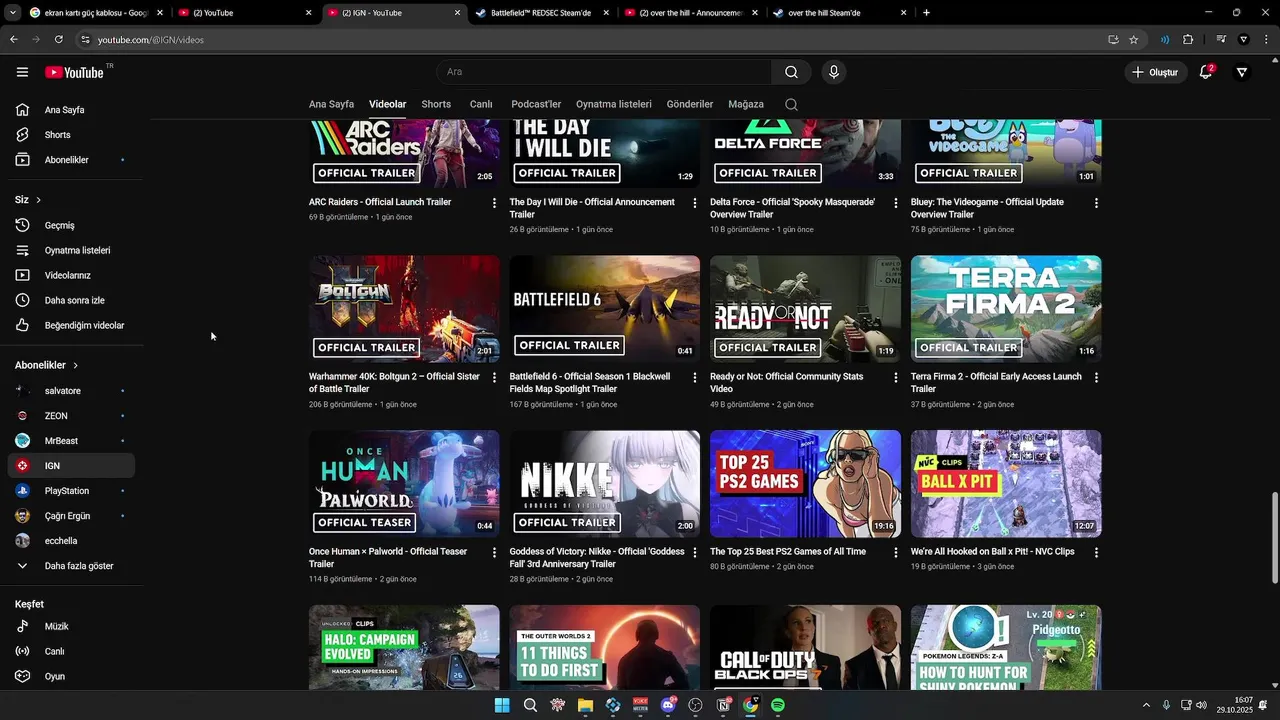The image size is (1280, 720).
Task: Open options for Battlefield 6 Blackwell Fields video
Action: (695, 377)
